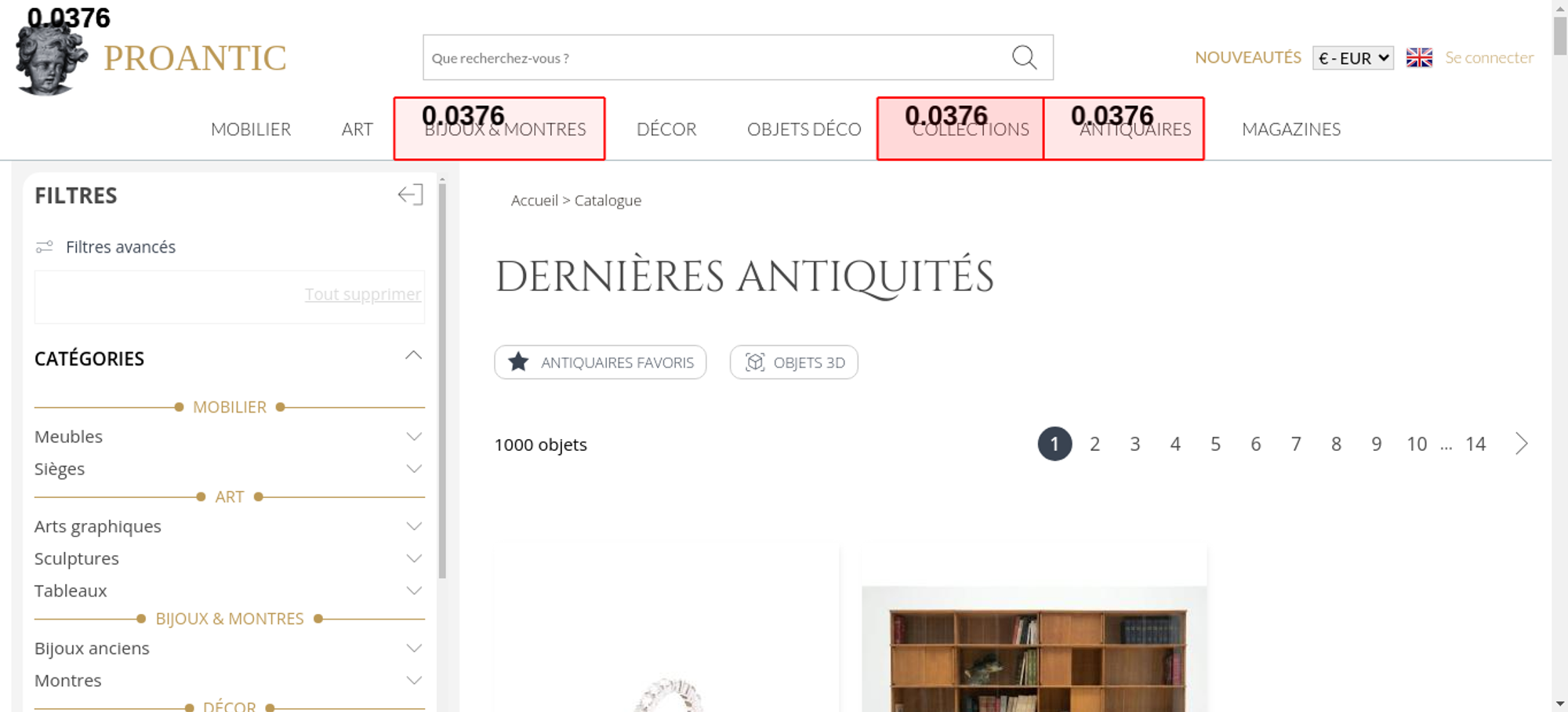Open the EUR currency dropdown

1353,58
